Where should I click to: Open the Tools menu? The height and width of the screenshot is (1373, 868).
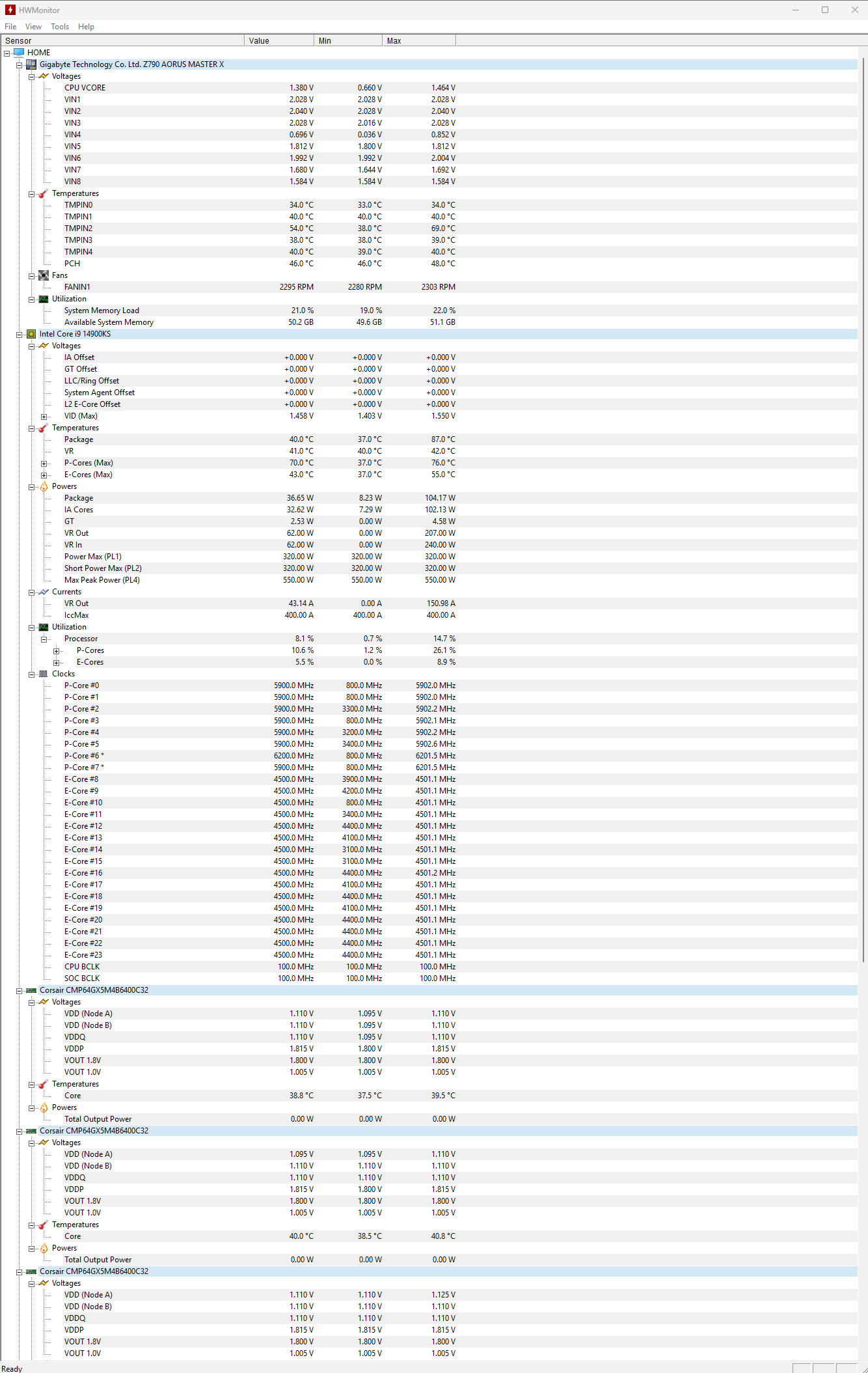coord(60,27)
